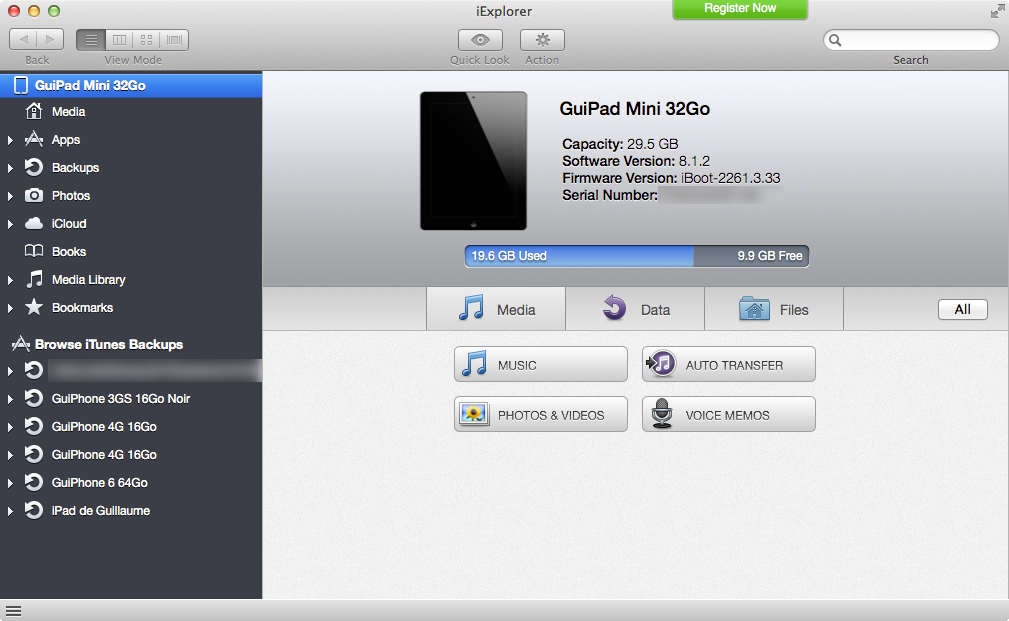Click the iCloud label in sidebar
The width and height of the screenshot is (1009, 621).
tap(69, 224)
